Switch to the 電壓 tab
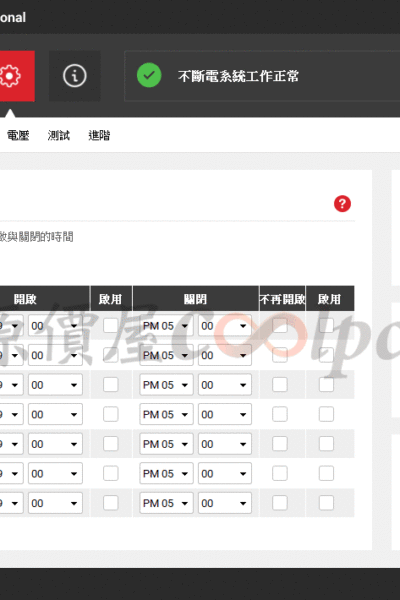400x600 pixels. point(18,135)
